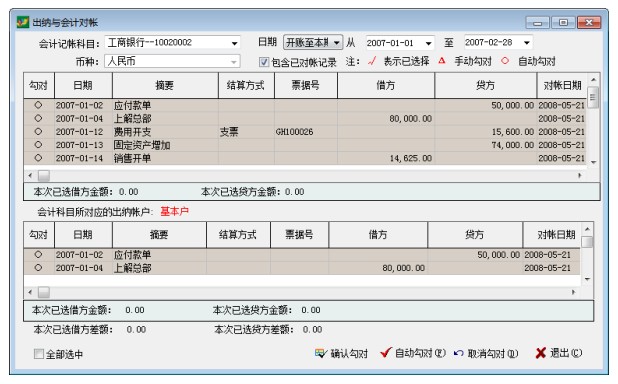Click upper table 对帐日期 column header
The image size is (618, 384).
[x=562, y=85]
